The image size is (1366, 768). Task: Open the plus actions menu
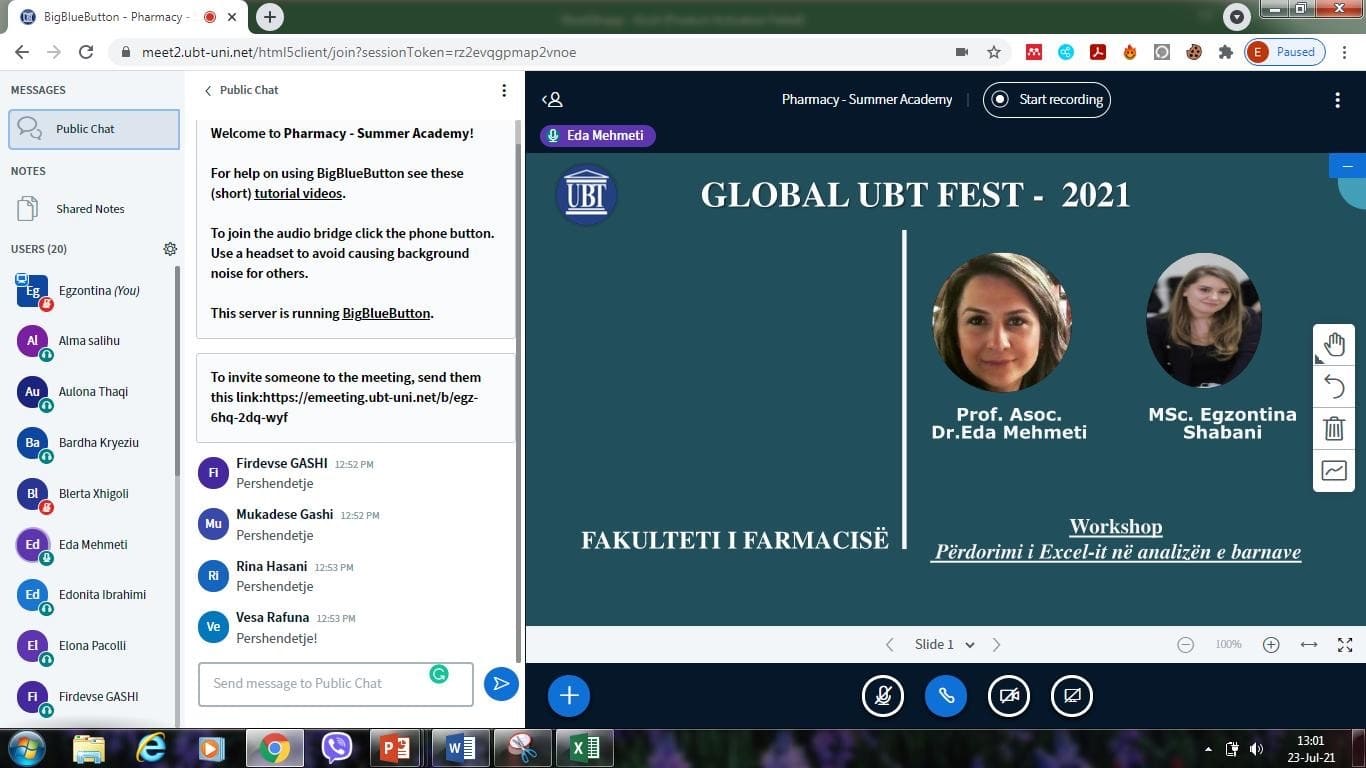point(568,695)
